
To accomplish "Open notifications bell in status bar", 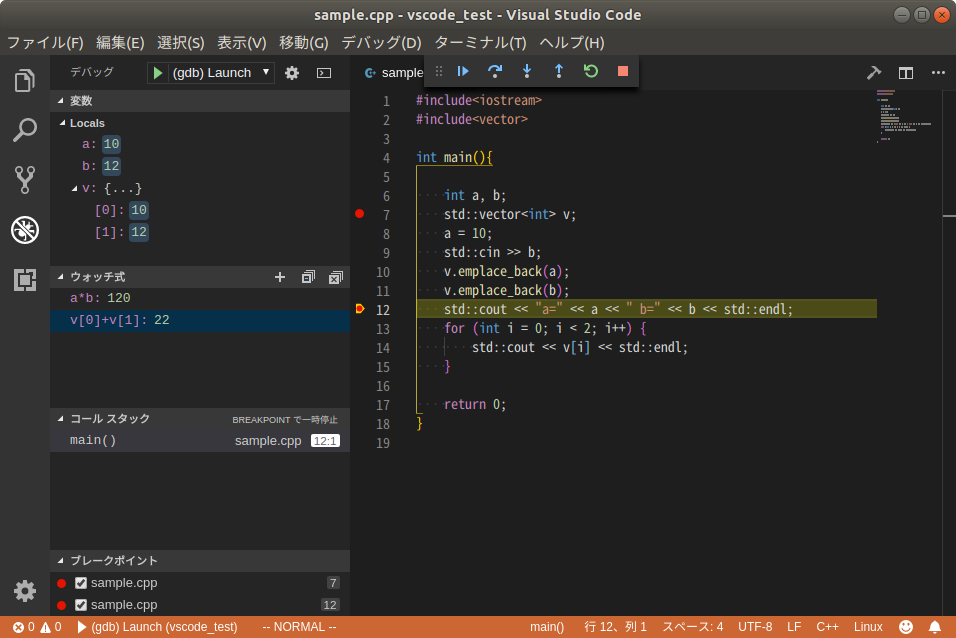I will pos(935,627).
